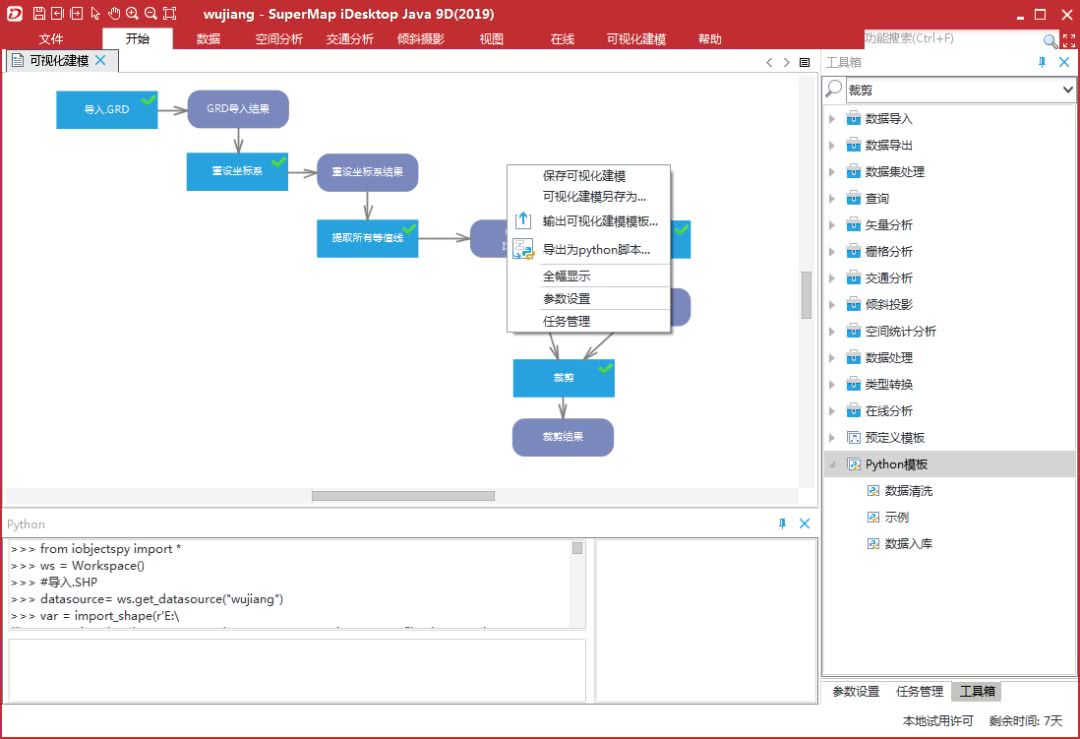Click the full extent display toolbar icon
Image resolution: width=1080 pixels, height=739 pixels.
(169, 14)
